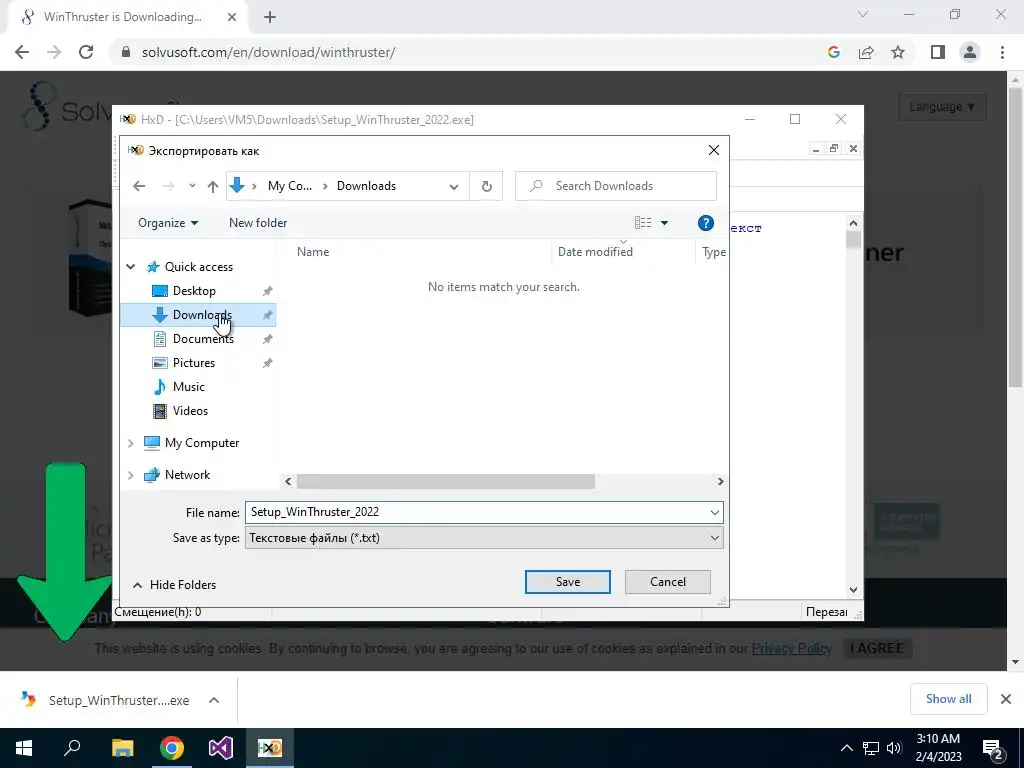Close the WinThruster browser tab

(232, 17)
